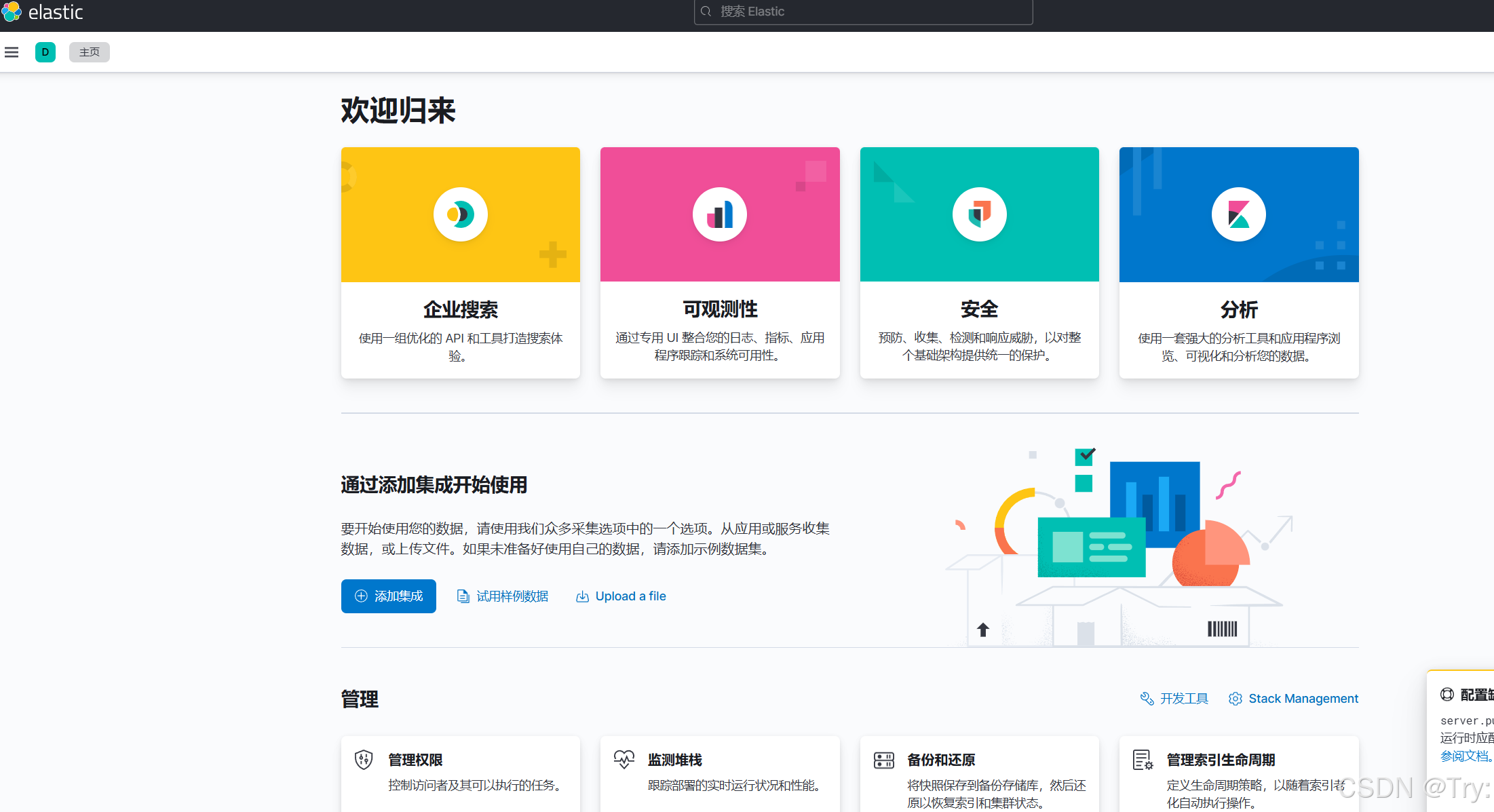This screenshot has height=812, width=1494.
Task: Click plus icon in 添加集成 button
Action: (361, 596)
